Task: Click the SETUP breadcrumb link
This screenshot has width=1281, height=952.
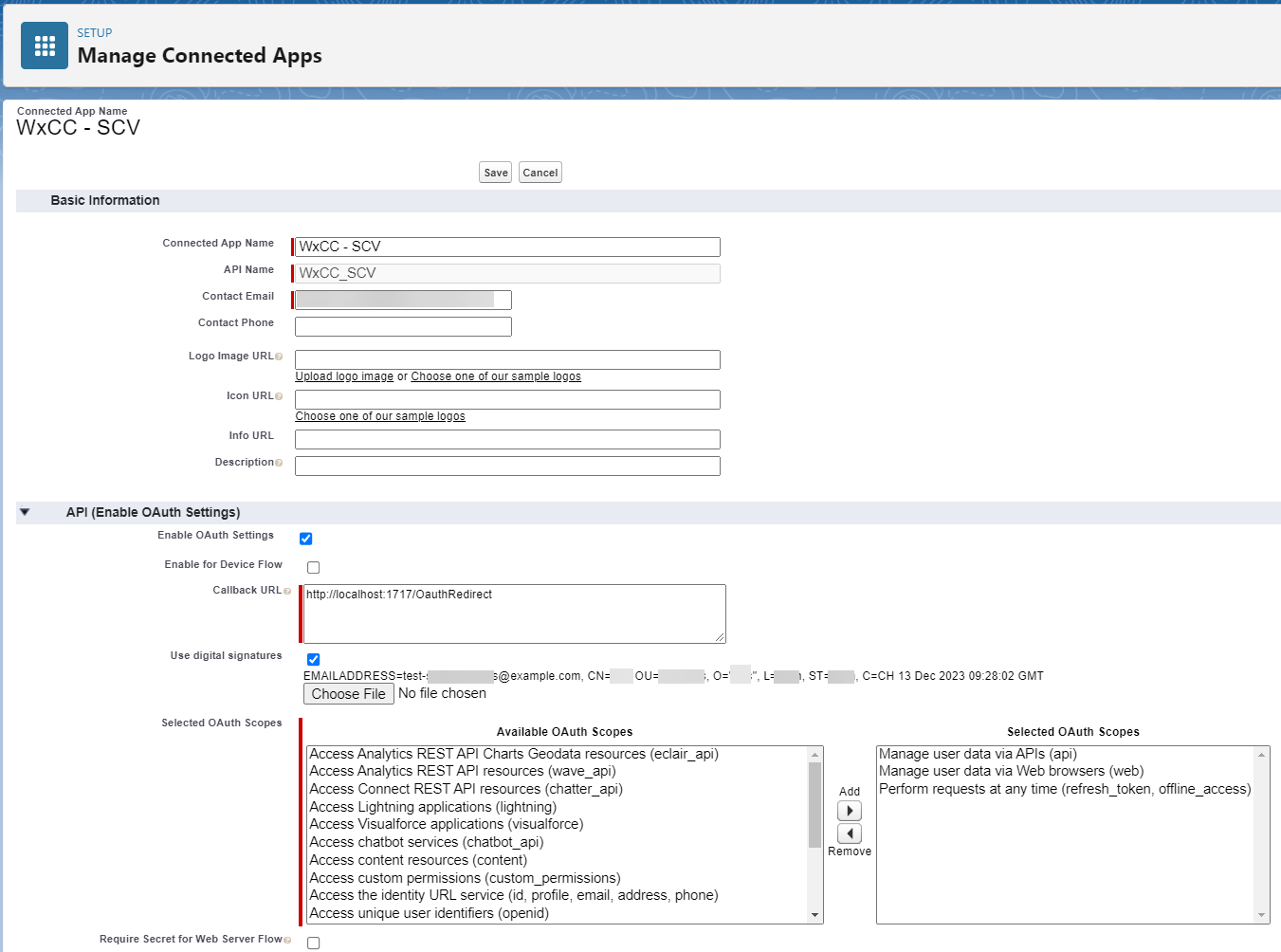Action: pos(95,32)
